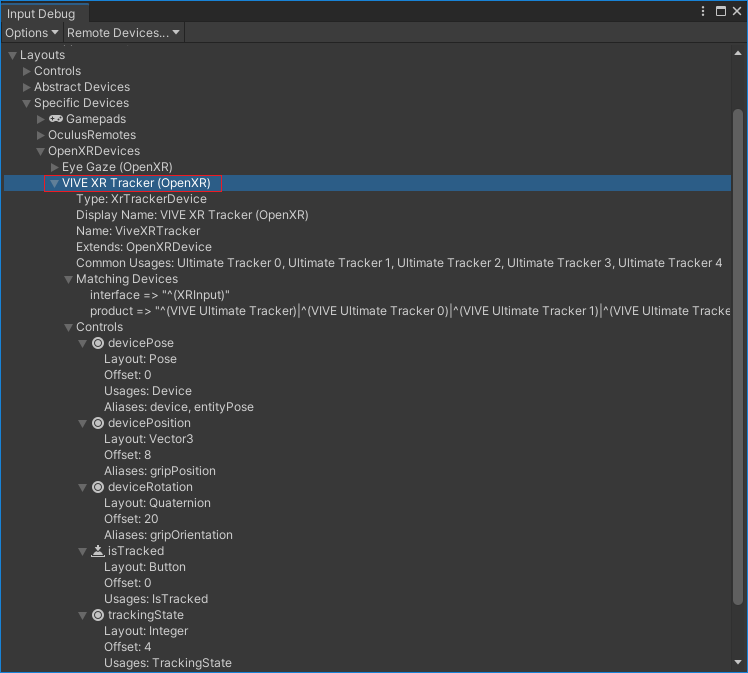Collapse the deviceRotation node
Screen dimensions: 748x673
[83, 487]
